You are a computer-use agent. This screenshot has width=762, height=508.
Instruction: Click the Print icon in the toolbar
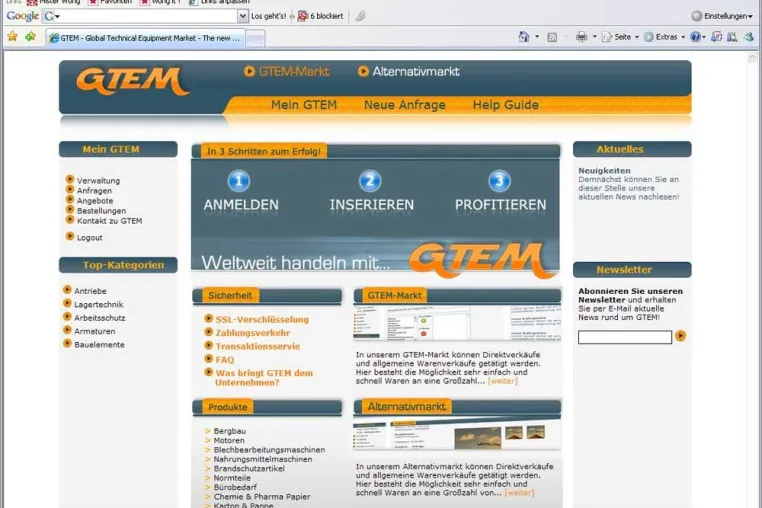point(581,37)
